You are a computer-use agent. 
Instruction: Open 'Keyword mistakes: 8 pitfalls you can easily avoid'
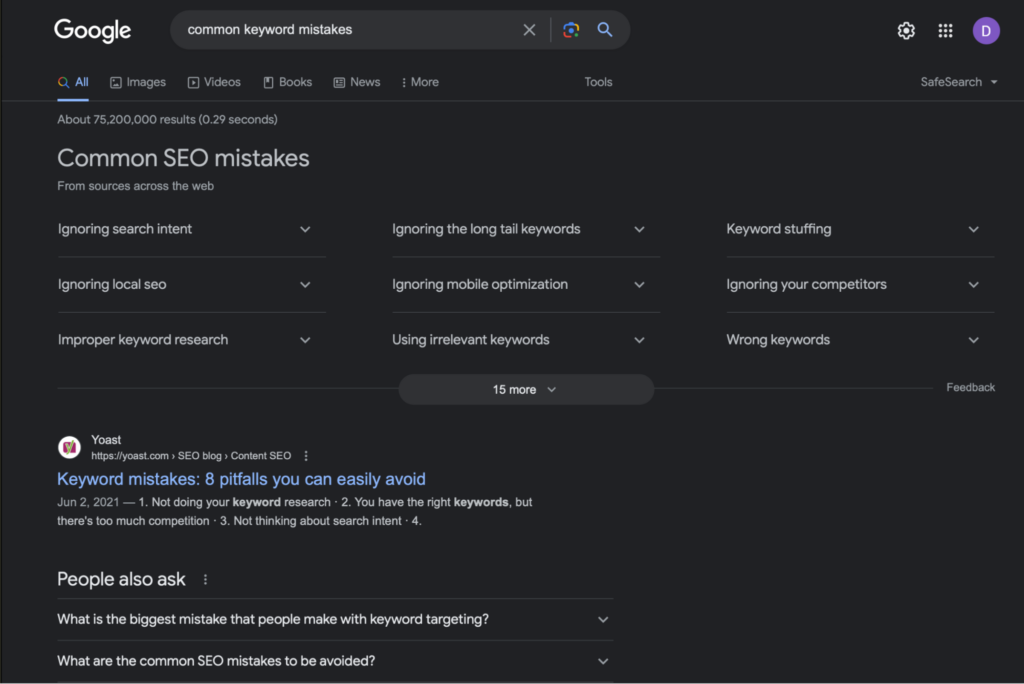pos(241,479)
